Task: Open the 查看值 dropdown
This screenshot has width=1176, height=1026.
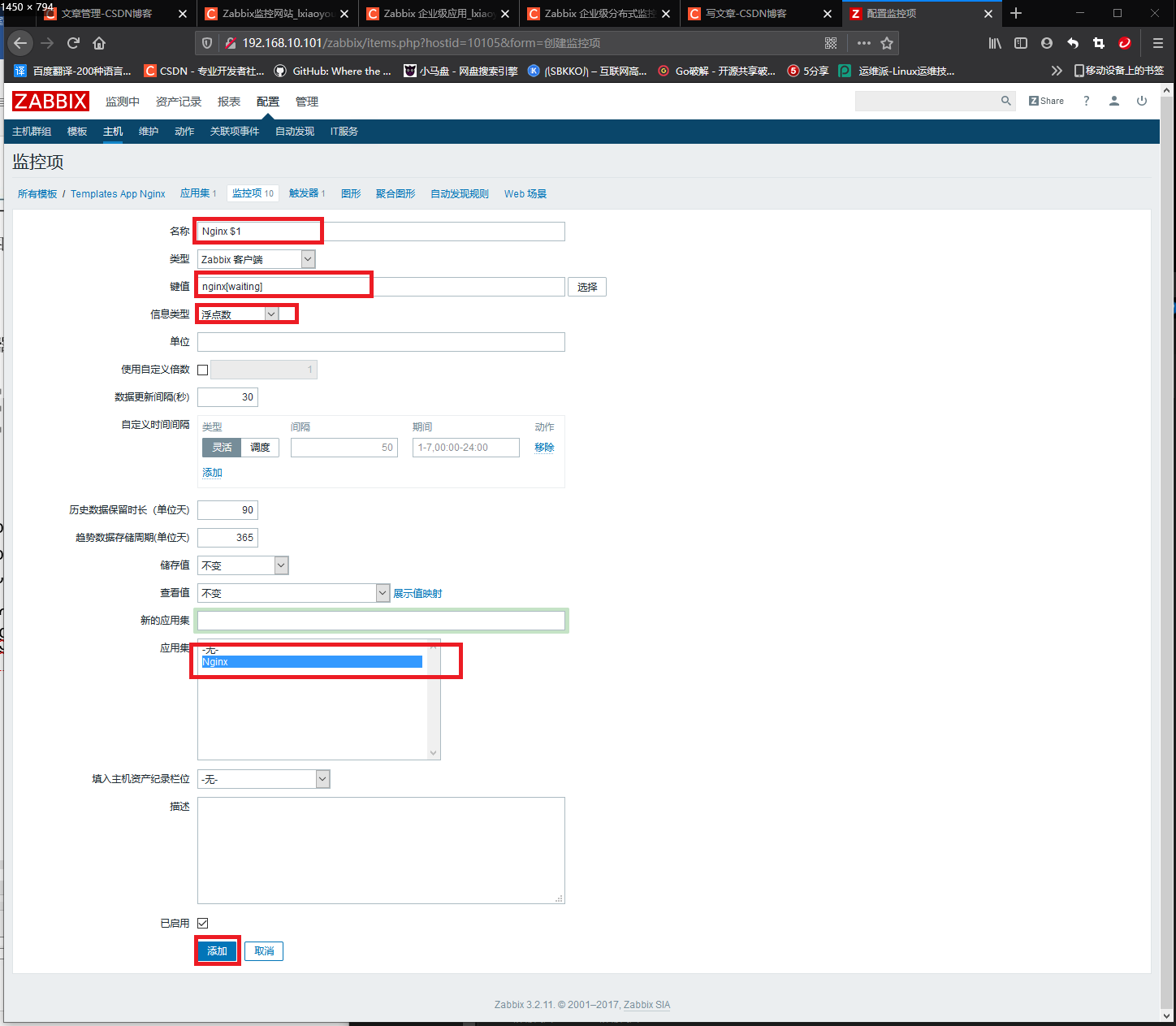Action: [294, 593]
